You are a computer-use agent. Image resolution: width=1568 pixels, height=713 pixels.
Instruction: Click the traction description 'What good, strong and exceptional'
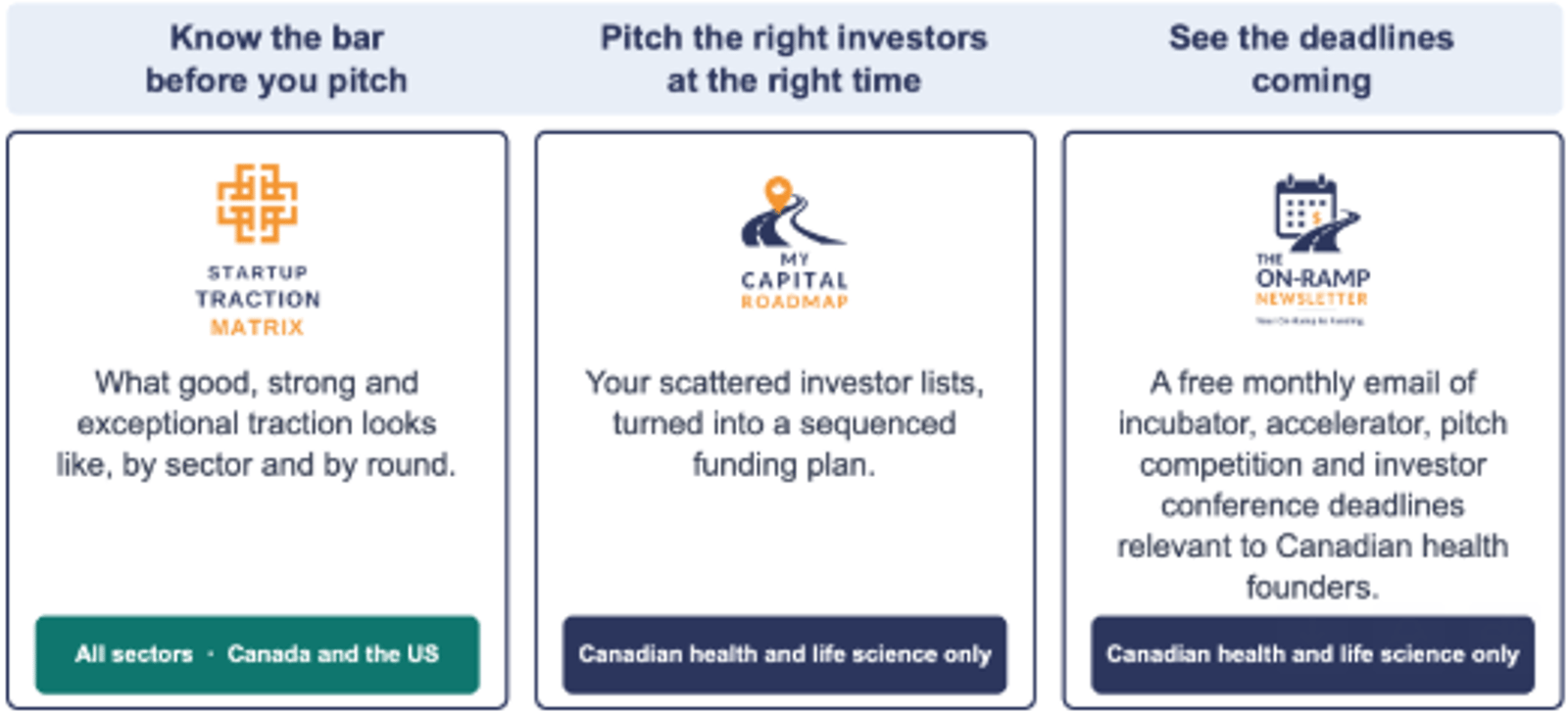(x=257, y=423)
